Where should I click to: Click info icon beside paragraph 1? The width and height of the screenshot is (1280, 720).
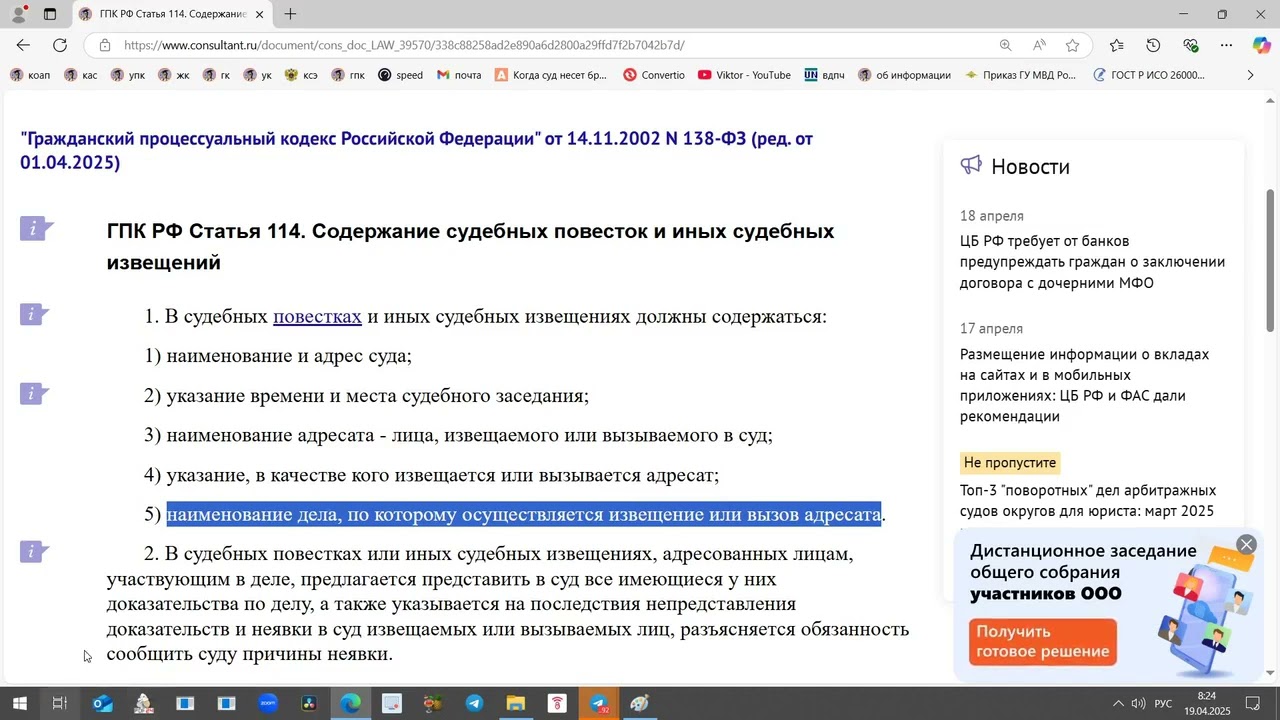tap(34, 315)
